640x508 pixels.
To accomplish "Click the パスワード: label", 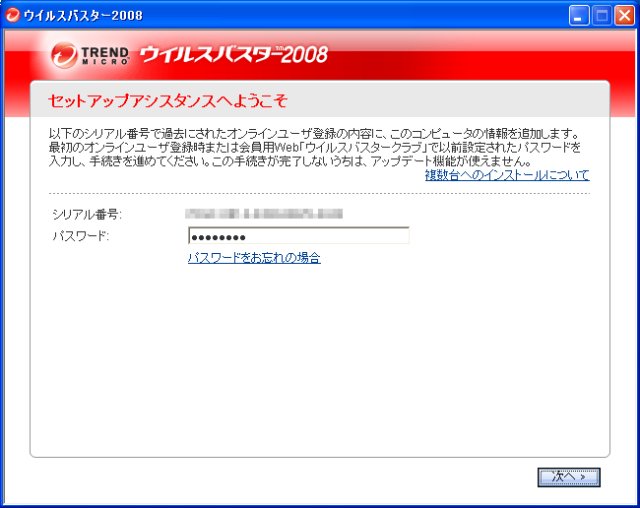I will (x=81, y=236).
